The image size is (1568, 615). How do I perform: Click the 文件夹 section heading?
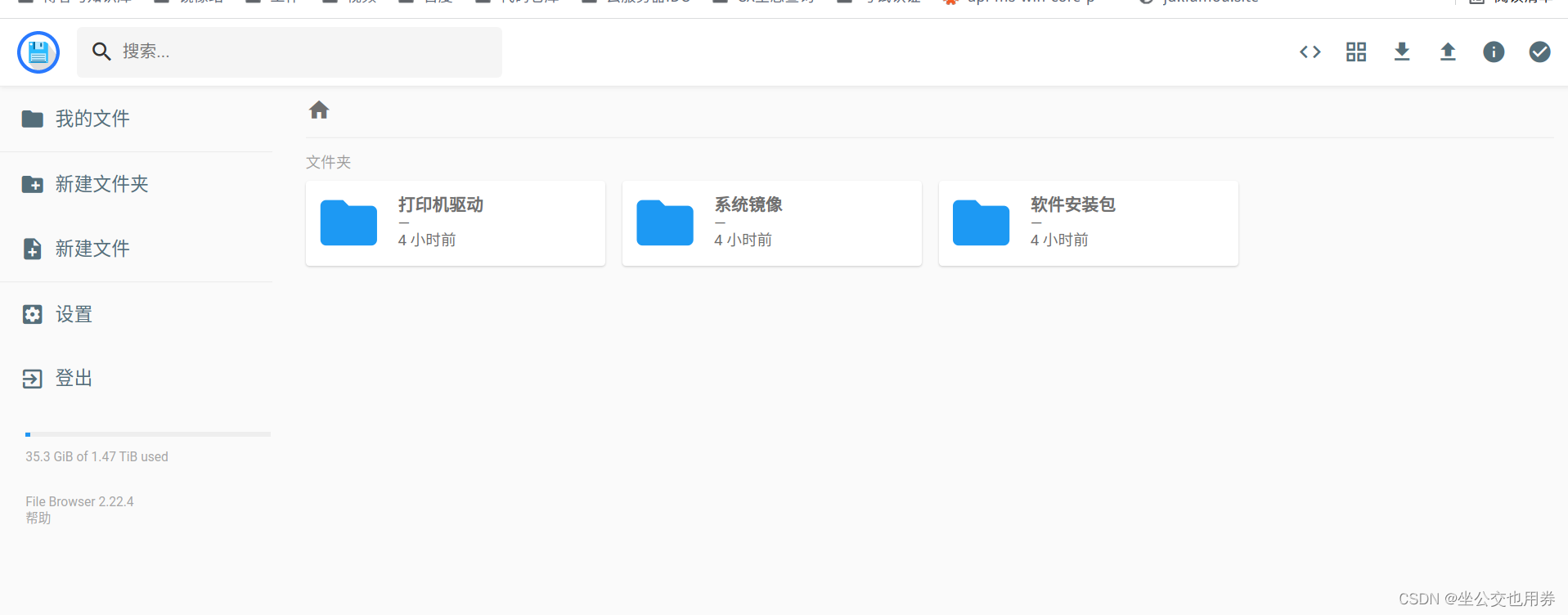click(328, 162)
